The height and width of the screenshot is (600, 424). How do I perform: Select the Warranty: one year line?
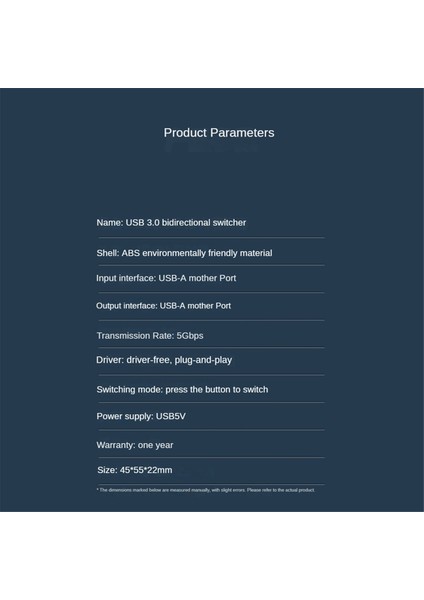click(135, 445)
